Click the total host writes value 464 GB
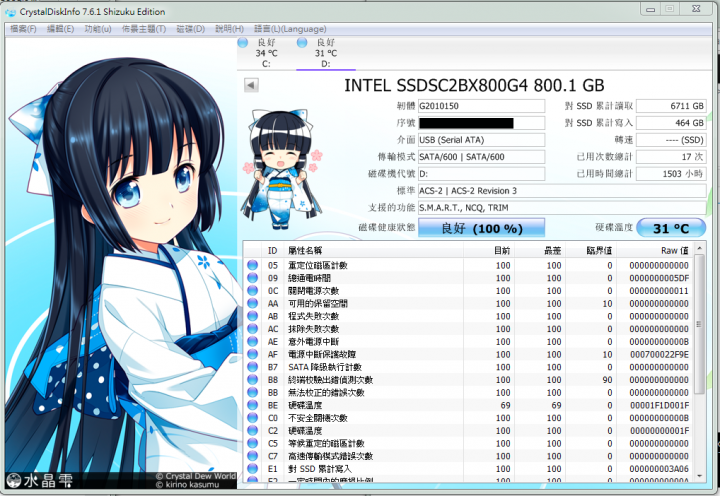Viewport: 720px width, 496px height. (x=671, y=123)
